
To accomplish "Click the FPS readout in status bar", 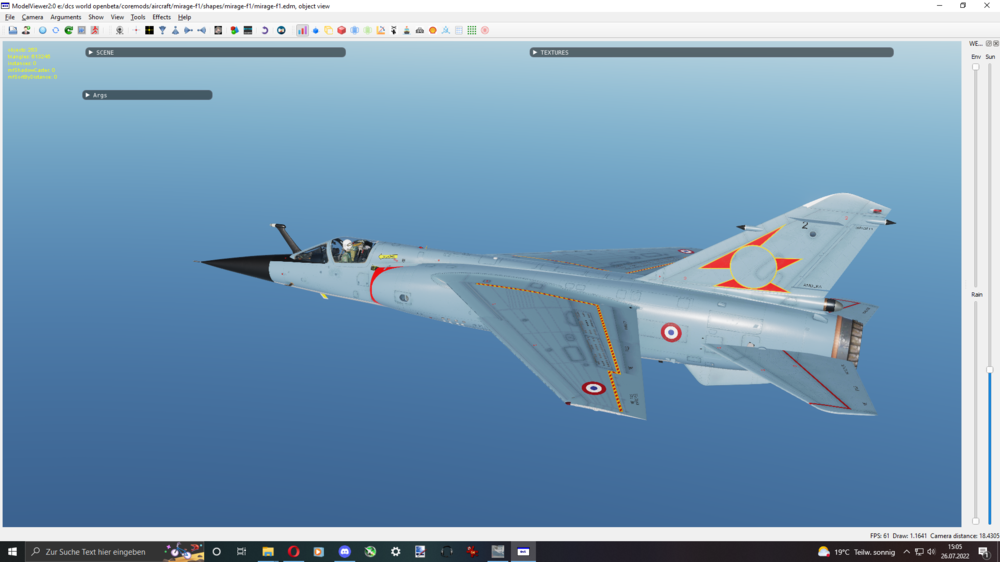I will point(879,536).
